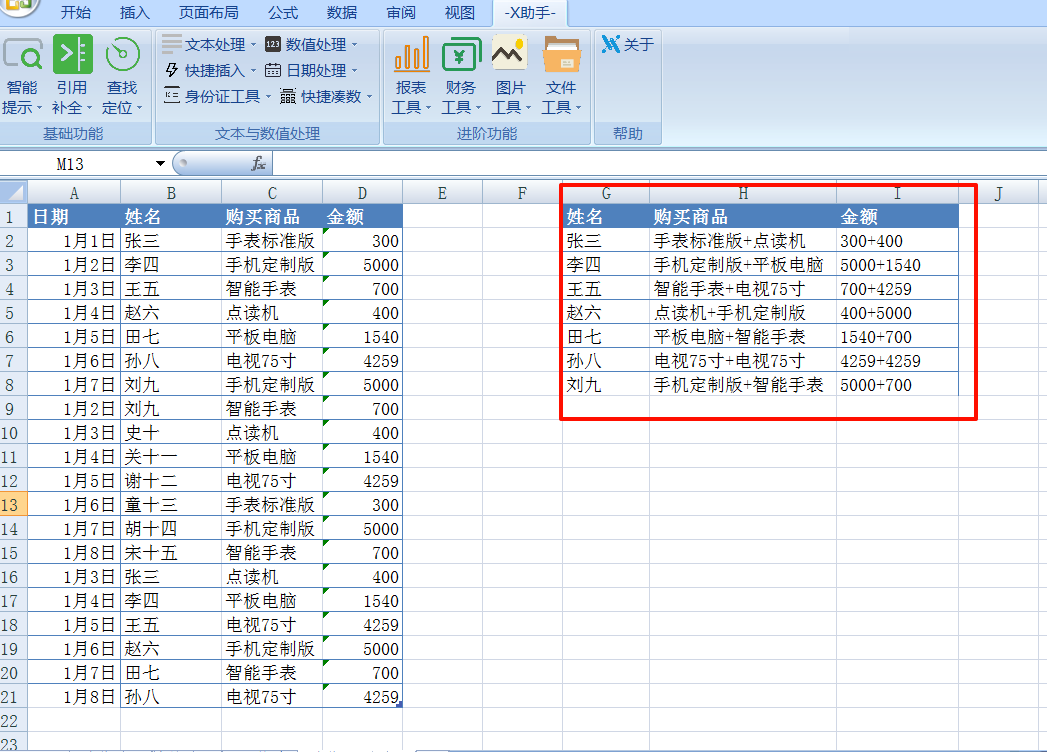Click the insert function fx button
The width and height of the screenshot is (1047, 752).
pos(258,164)
